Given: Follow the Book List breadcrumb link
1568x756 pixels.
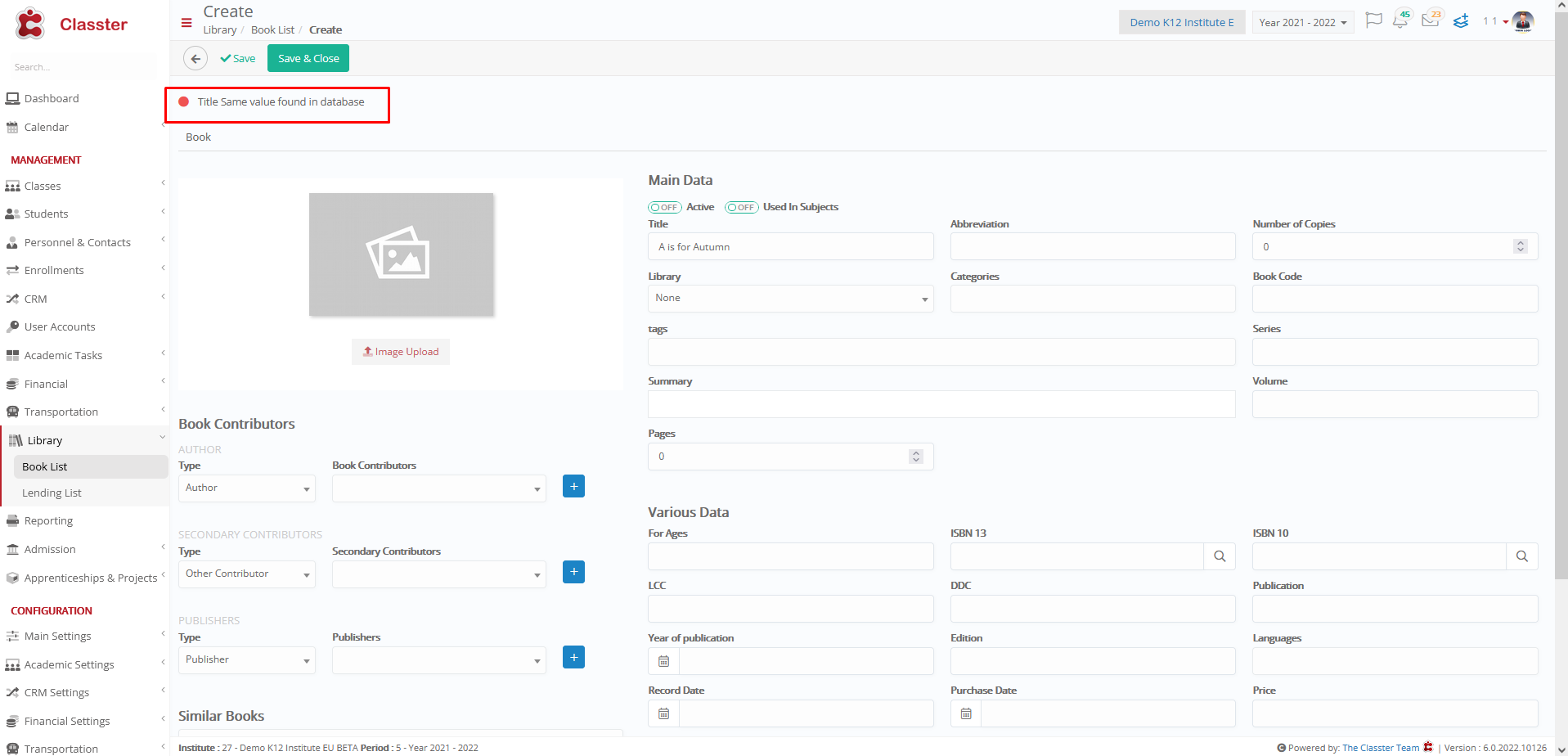Looking at the screenshot, I should click(272, 29).
